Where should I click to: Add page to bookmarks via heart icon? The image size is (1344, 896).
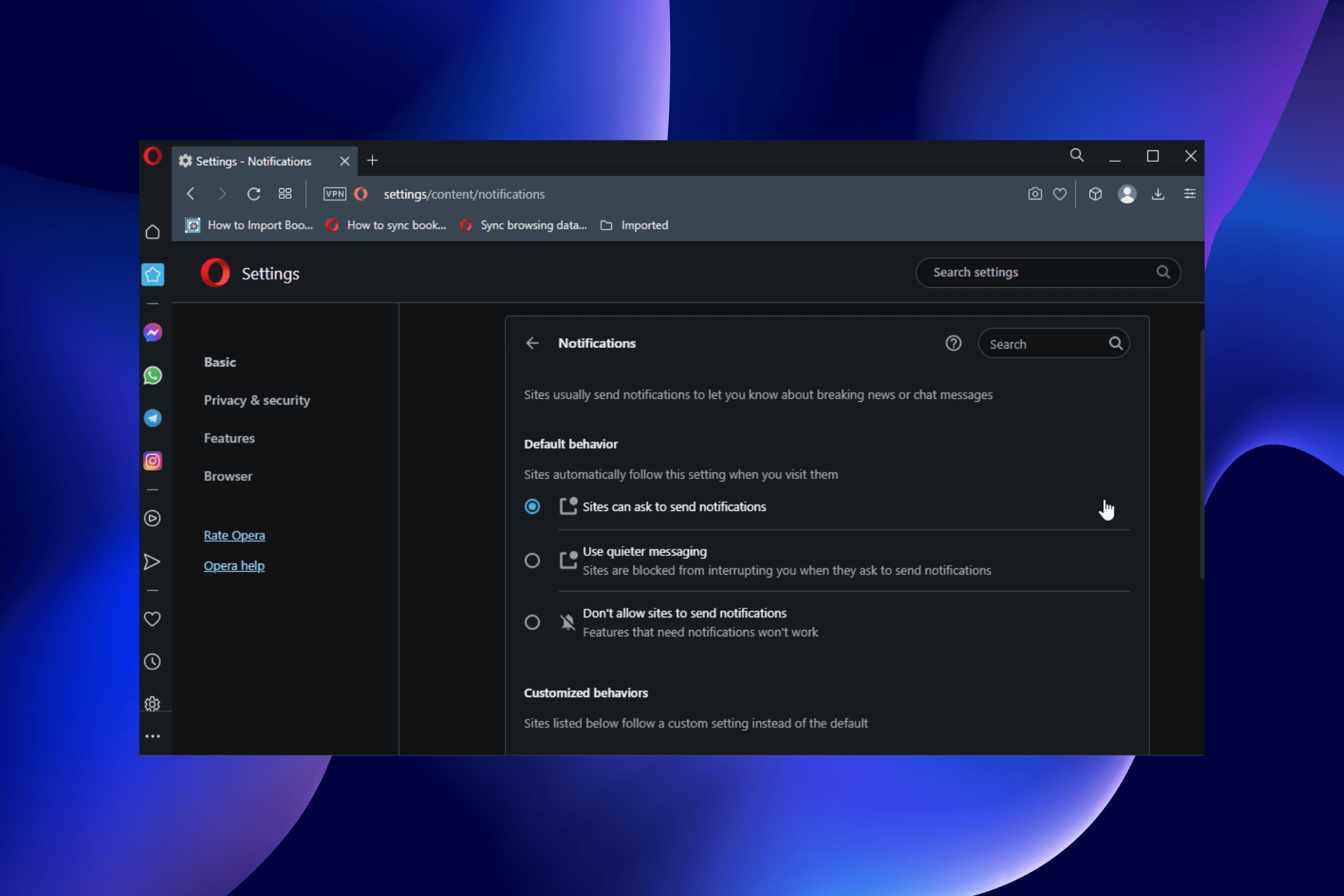click(1060, 194)
